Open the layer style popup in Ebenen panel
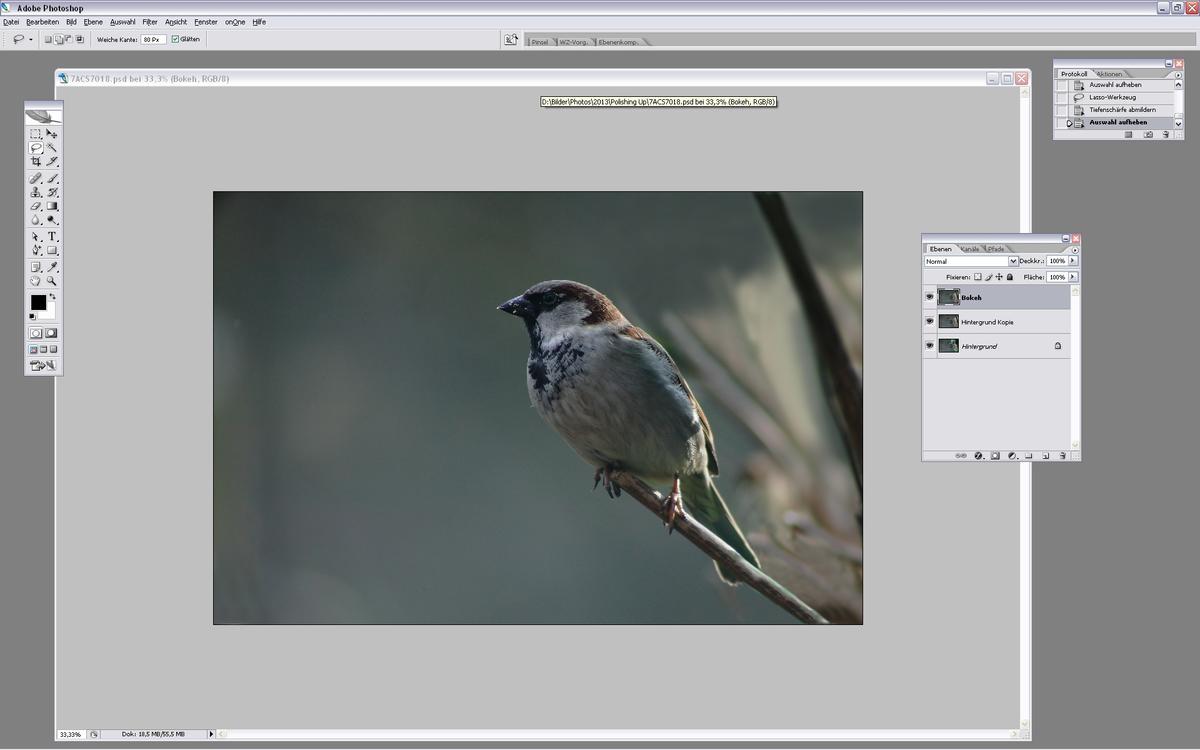Image resolution: width=1200 pixels, height=750 pixels. pos(978,455)
